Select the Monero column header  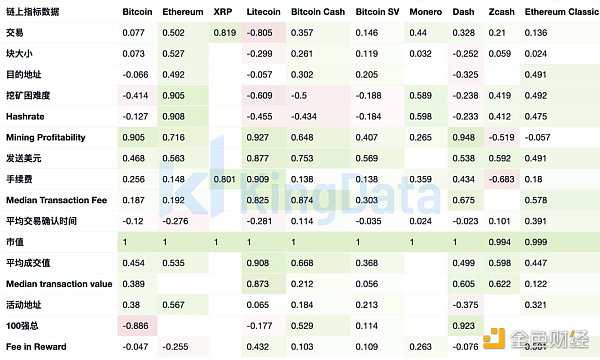[426, 12]
